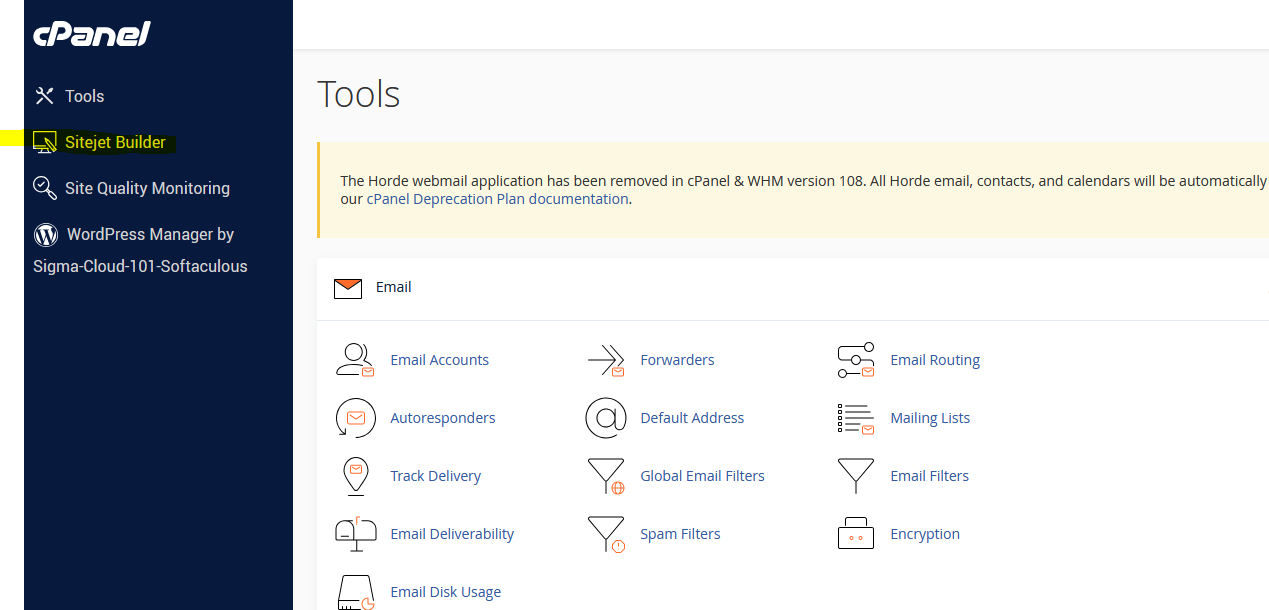Click the Autoresponders envelope icon

point(355,418)
